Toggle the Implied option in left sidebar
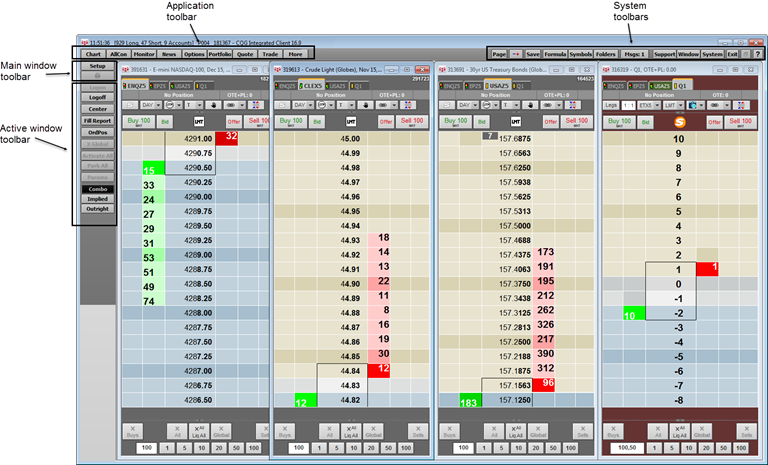 (x=97, y=199)
